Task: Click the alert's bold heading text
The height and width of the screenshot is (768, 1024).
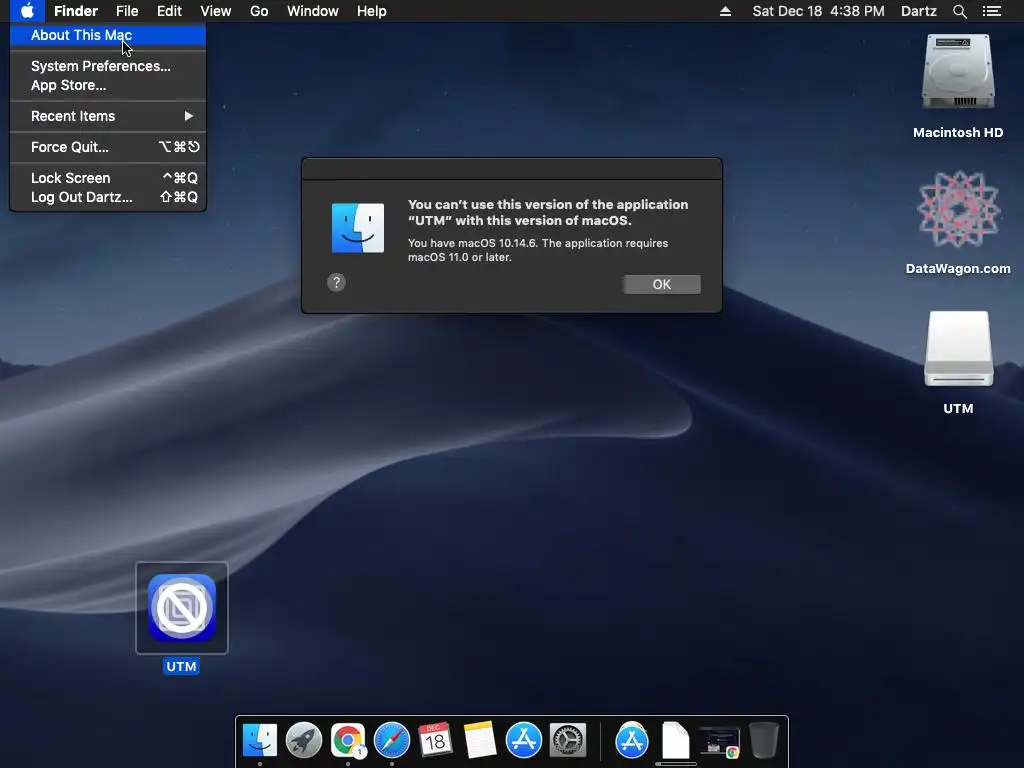Action: (548, 212)
